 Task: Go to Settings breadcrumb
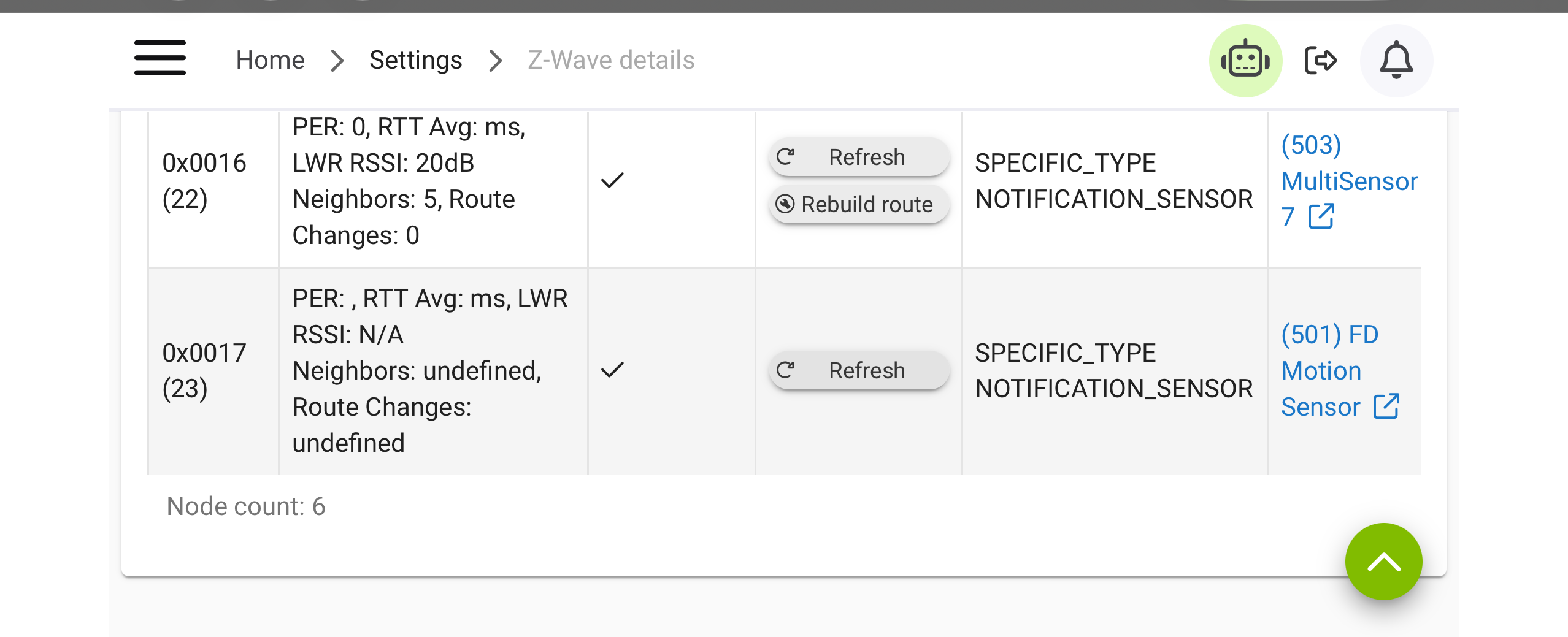click(x=416, y=60)
